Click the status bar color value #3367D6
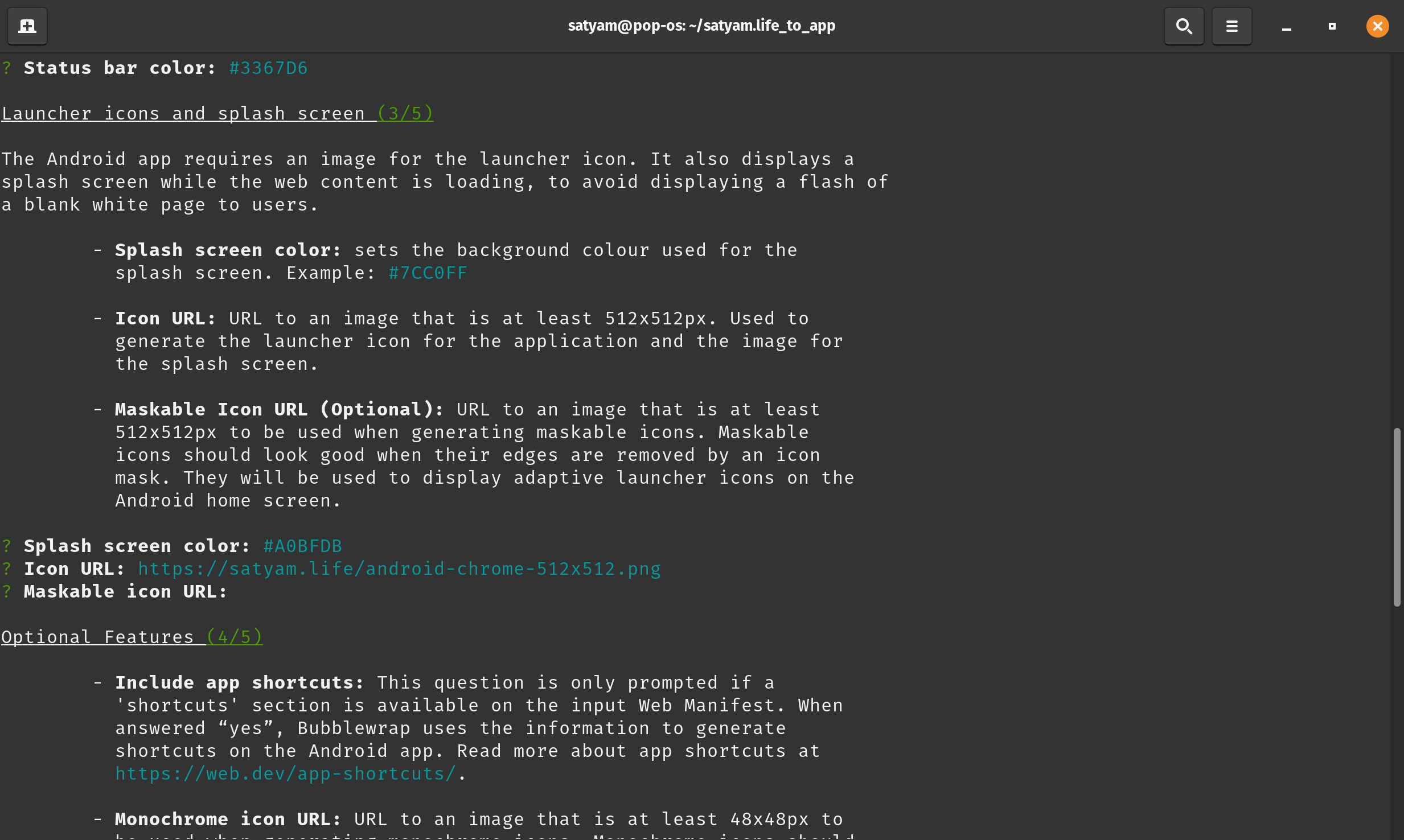1404x840 pixels. point(268,68)
